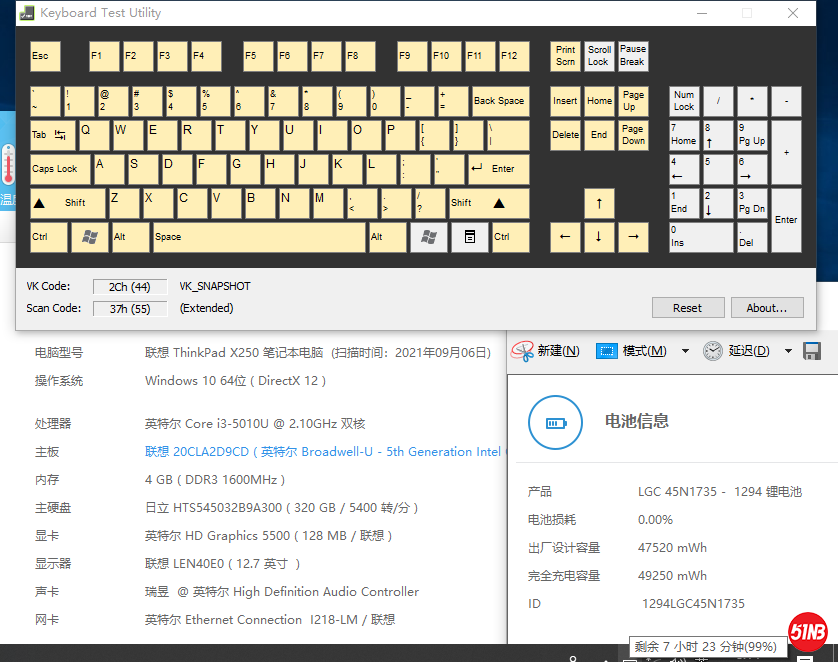Click the left arrow navigation key
Screen dimensions: 838x662
[565, 237]
